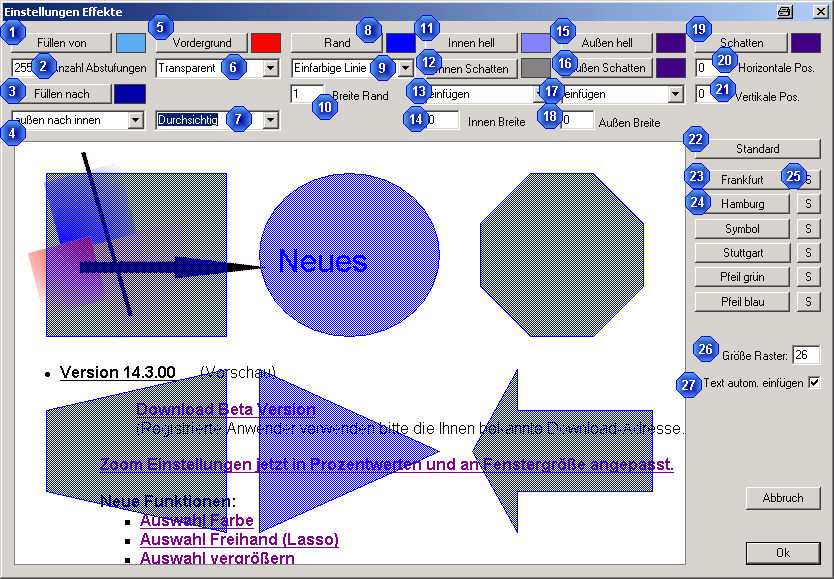This screenshot has width=834, height=579.
Task: Open the Durchsichtig combo box
Action: 270,120
